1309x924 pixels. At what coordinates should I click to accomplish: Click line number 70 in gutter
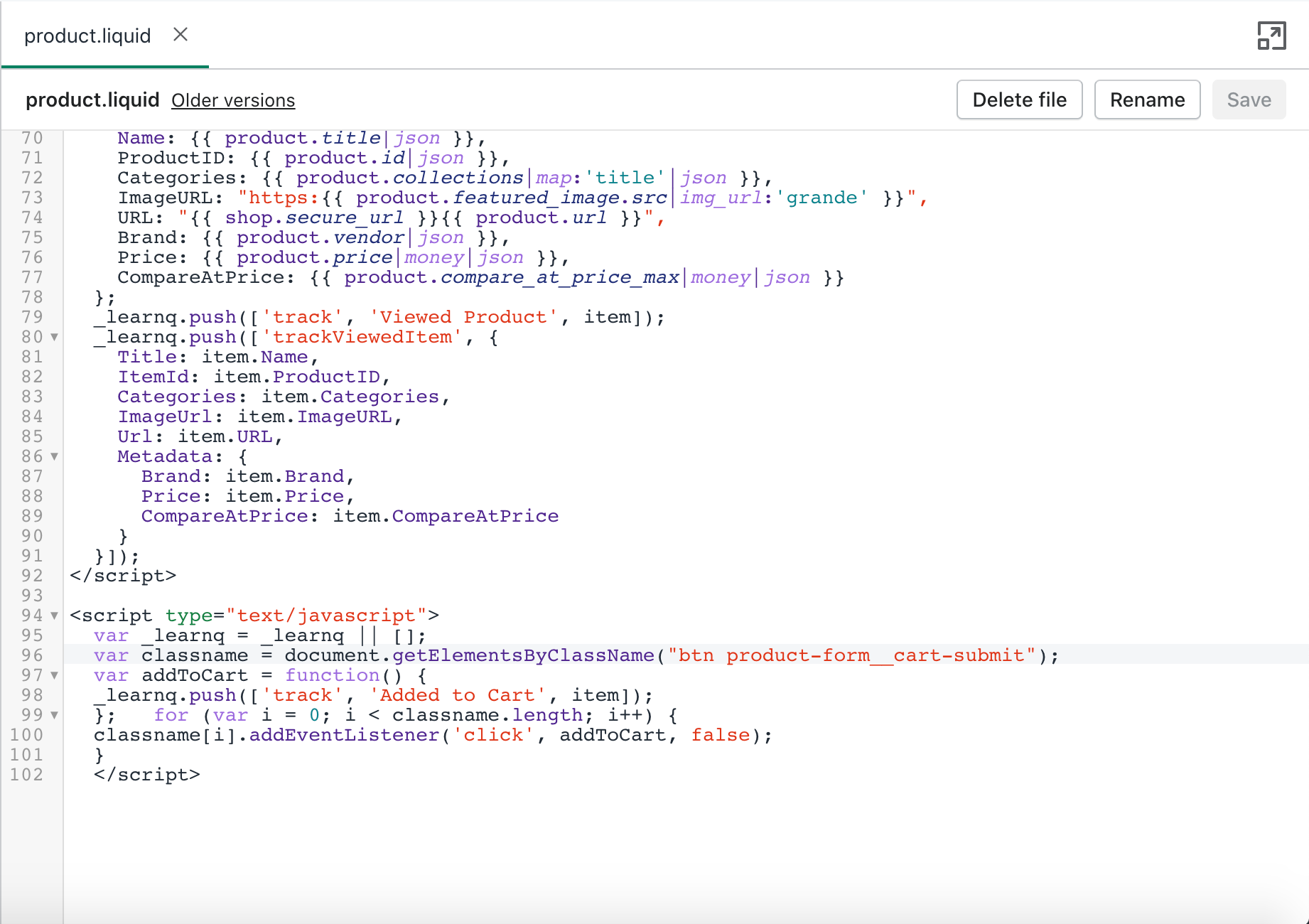pyautogui.click(x=32, y=138)
